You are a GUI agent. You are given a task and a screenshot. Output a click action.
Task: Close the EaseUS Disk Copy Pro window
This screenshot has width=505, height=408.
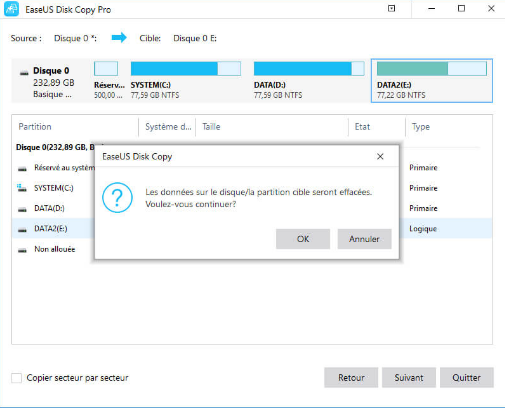pyautogui.click(x=491, y=9)
